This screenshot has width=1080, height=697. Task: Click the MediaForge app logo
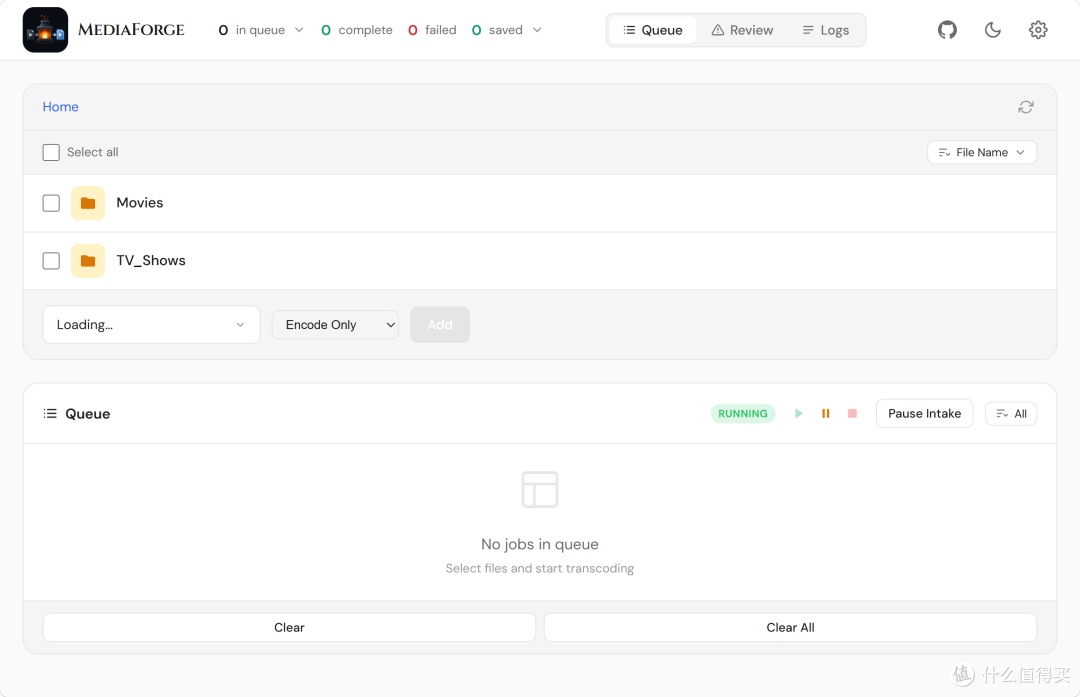(x=45, y=30)
